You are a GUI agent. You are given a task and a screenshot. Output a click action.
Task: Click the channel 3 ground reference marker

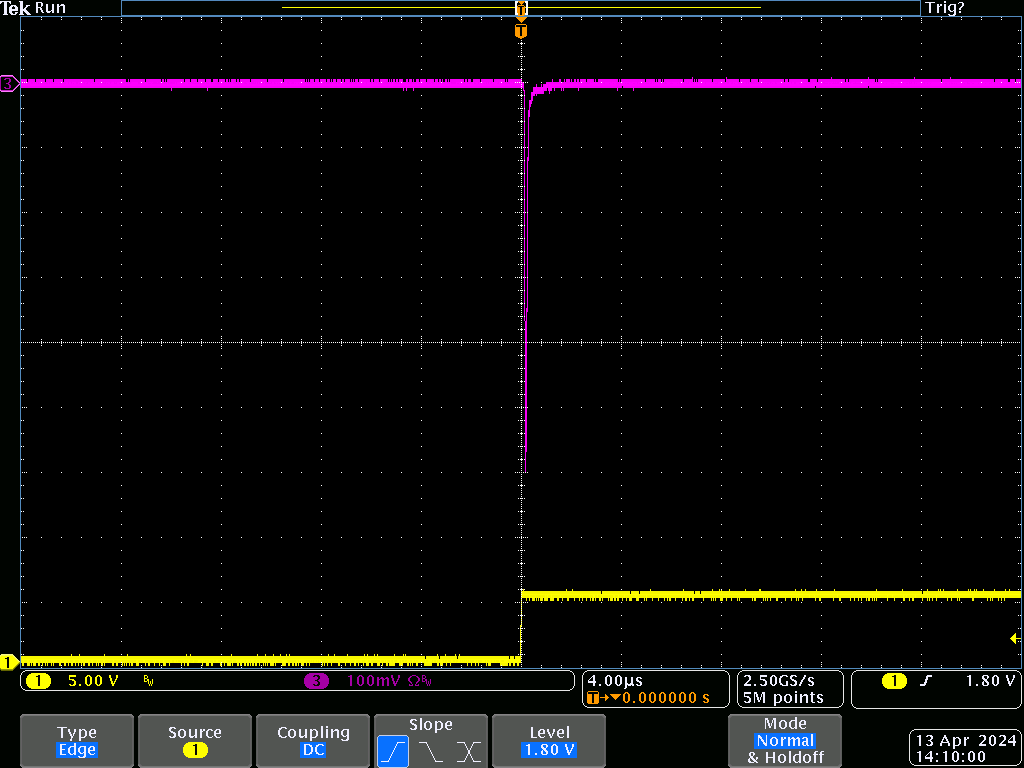[9, 84]
